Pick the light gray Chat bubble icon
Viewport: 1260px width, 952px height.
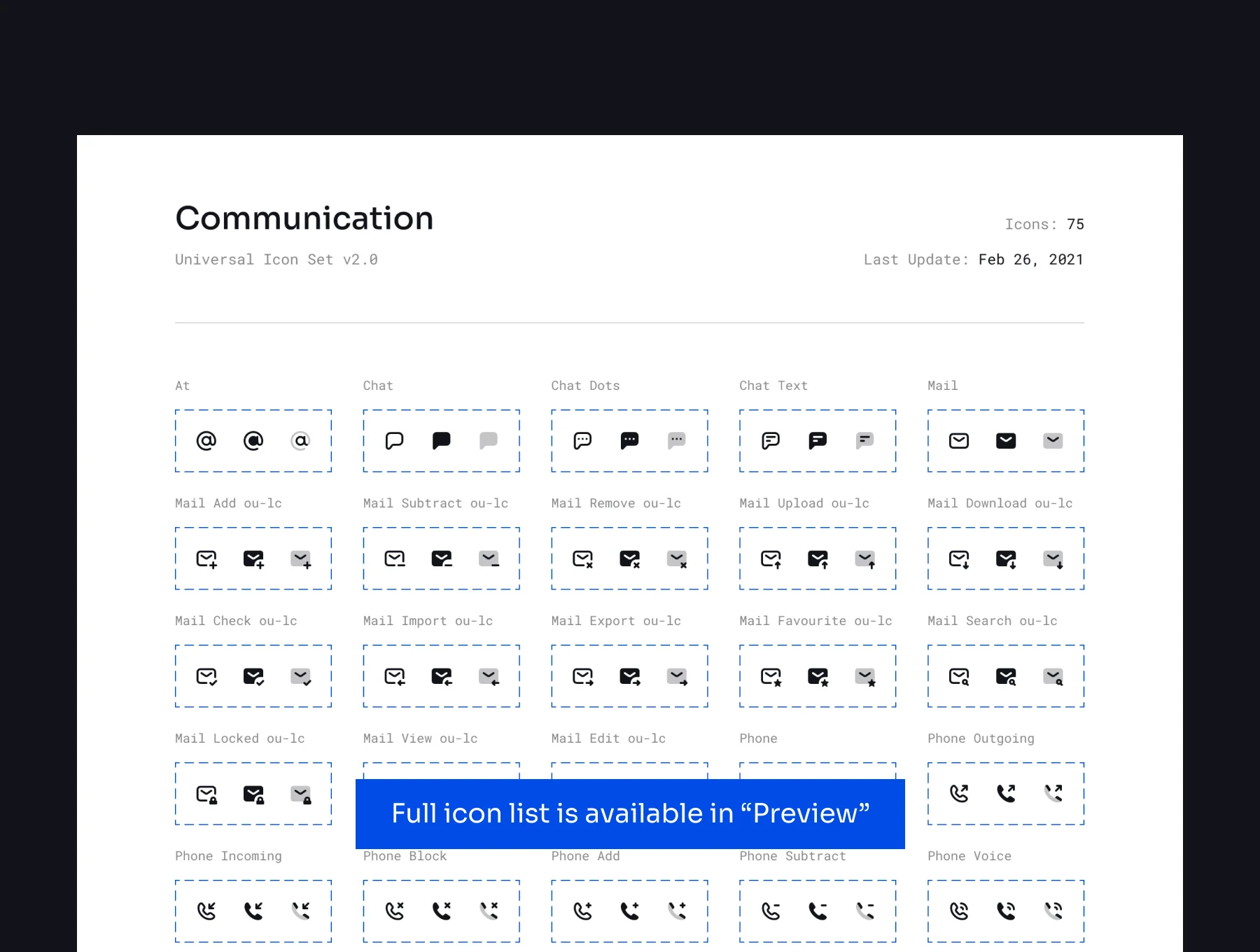(489, 440)
